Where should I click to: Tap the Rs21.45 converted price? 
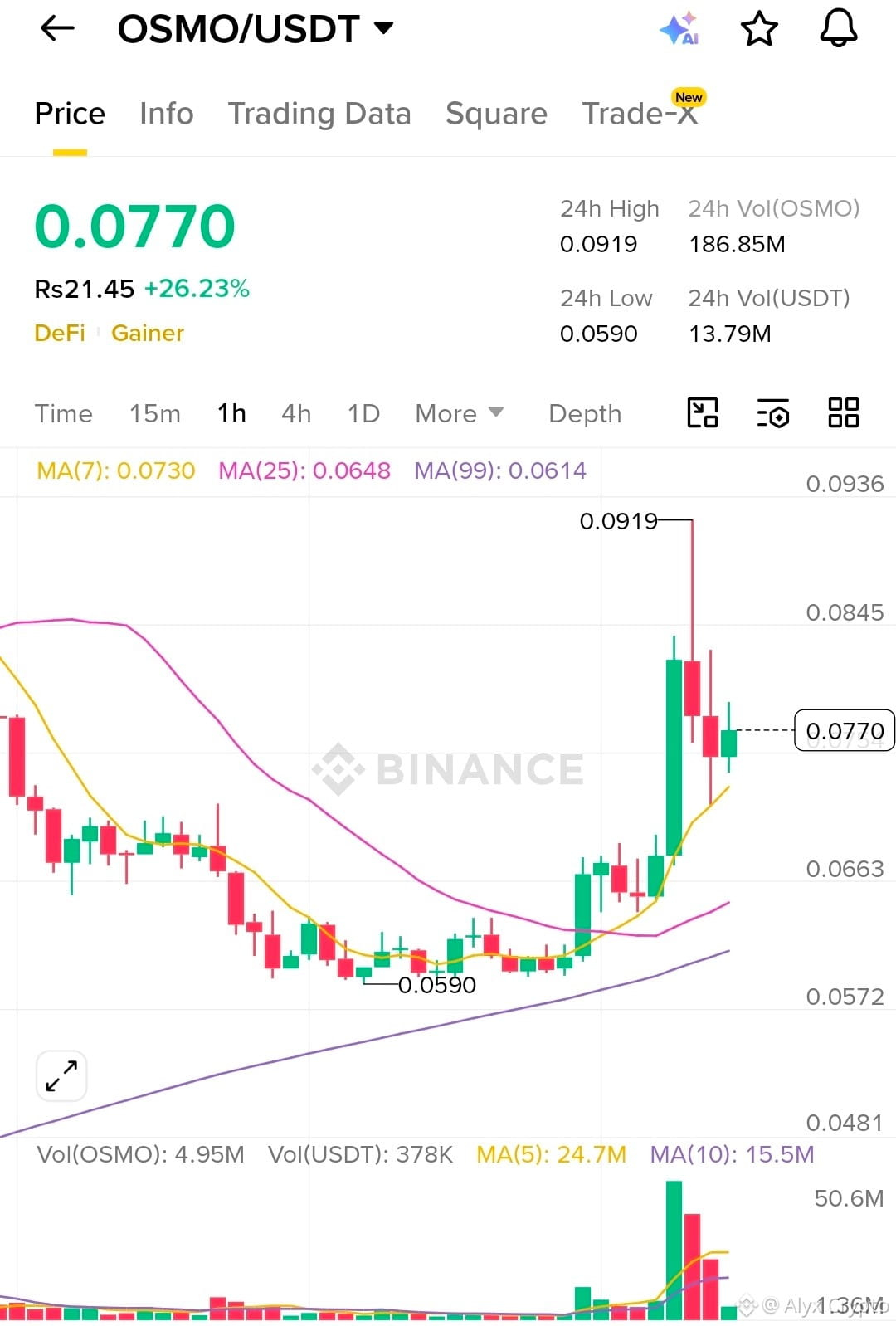coord(84,289)
